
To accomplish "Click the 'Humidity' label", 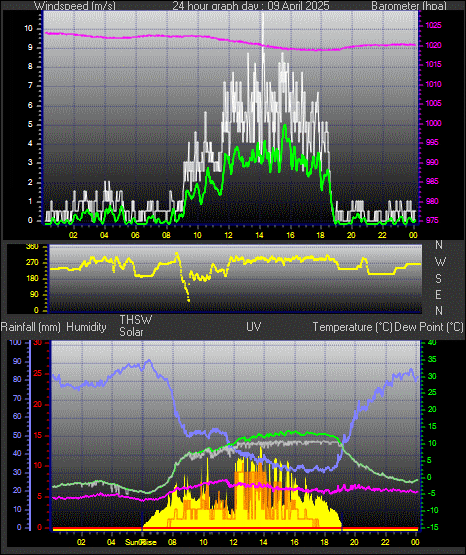I will 86,327.
